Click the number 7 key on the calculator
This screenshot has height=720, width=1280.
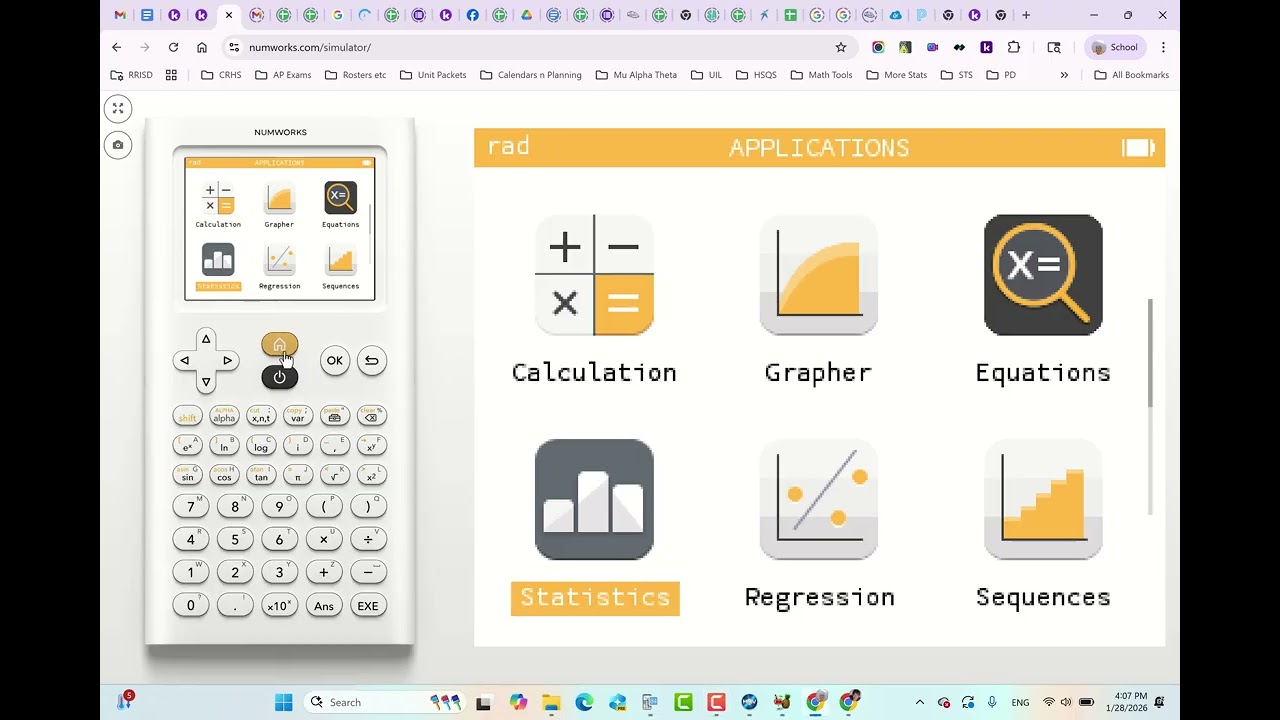pyautogui.click(x=191, y=507)
